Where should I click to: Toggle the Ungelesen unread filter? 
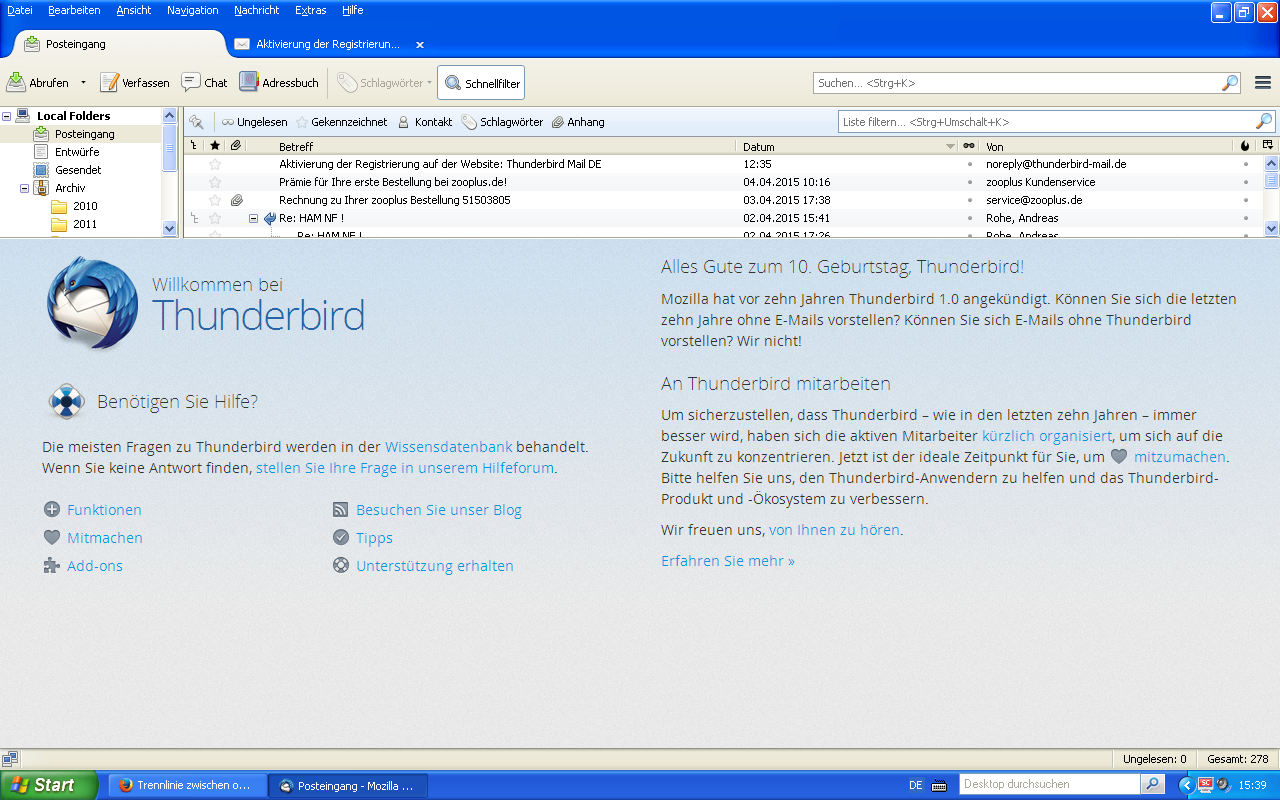255,122
